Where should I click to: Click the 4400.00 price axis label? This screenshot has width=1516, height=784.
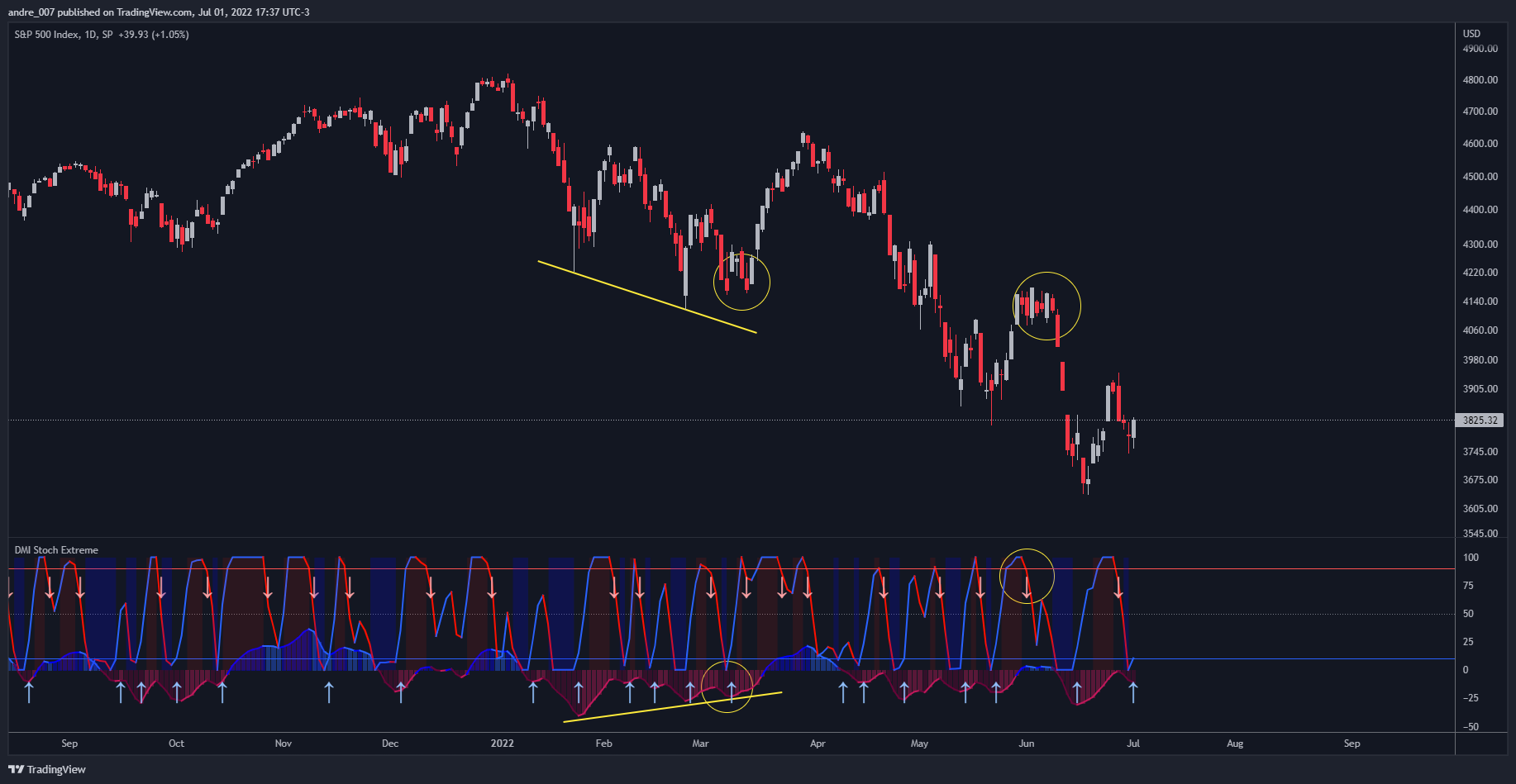click(1480, 210)
